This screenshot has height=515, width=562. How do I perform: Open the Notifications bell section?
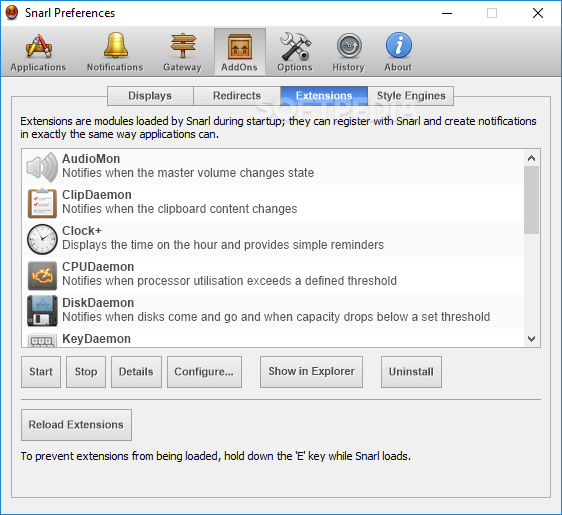tap(115, 52)
